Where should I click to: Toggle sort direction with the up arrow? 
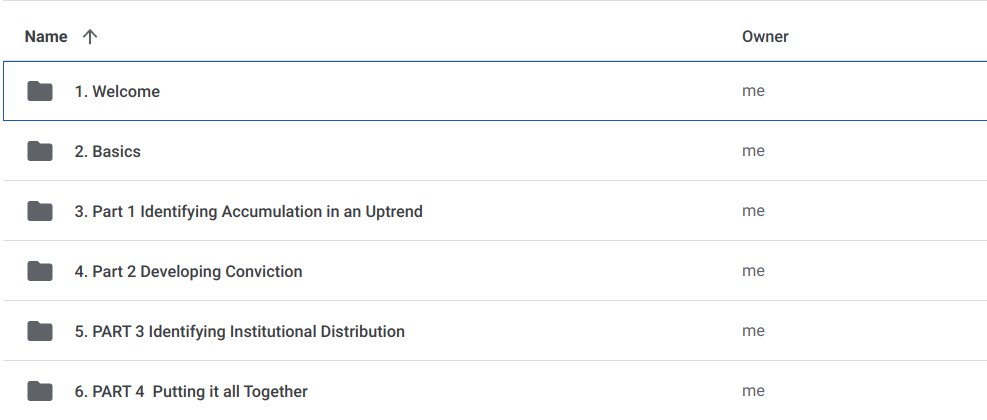click(90, 37)
